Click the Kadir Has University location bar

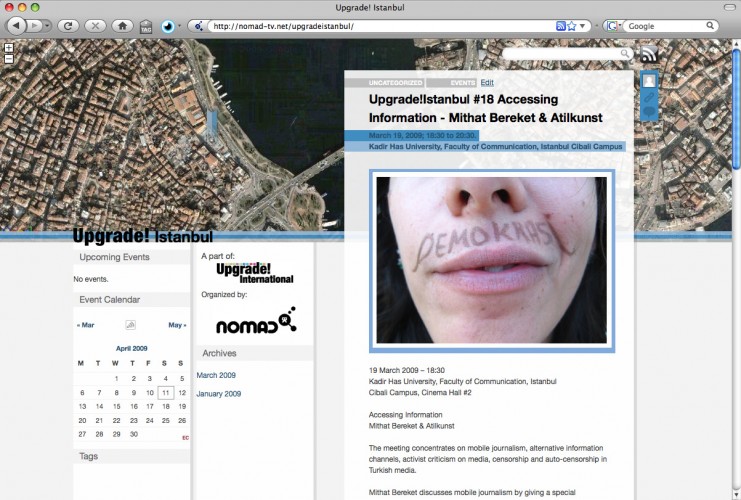(x=485, y=147)
